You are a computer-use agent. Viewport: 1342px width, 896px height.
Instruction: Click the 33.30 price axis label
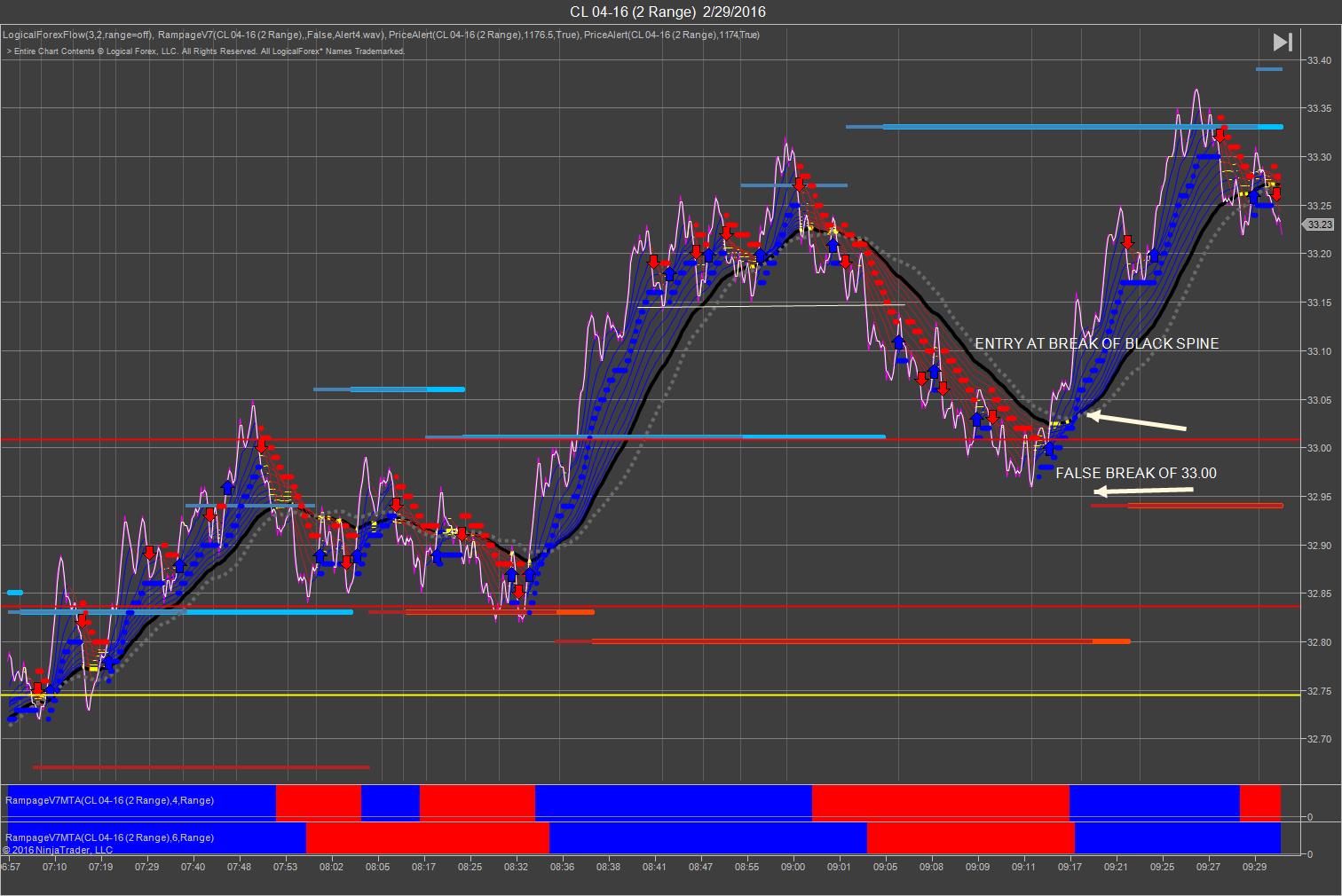point(1319,157)
